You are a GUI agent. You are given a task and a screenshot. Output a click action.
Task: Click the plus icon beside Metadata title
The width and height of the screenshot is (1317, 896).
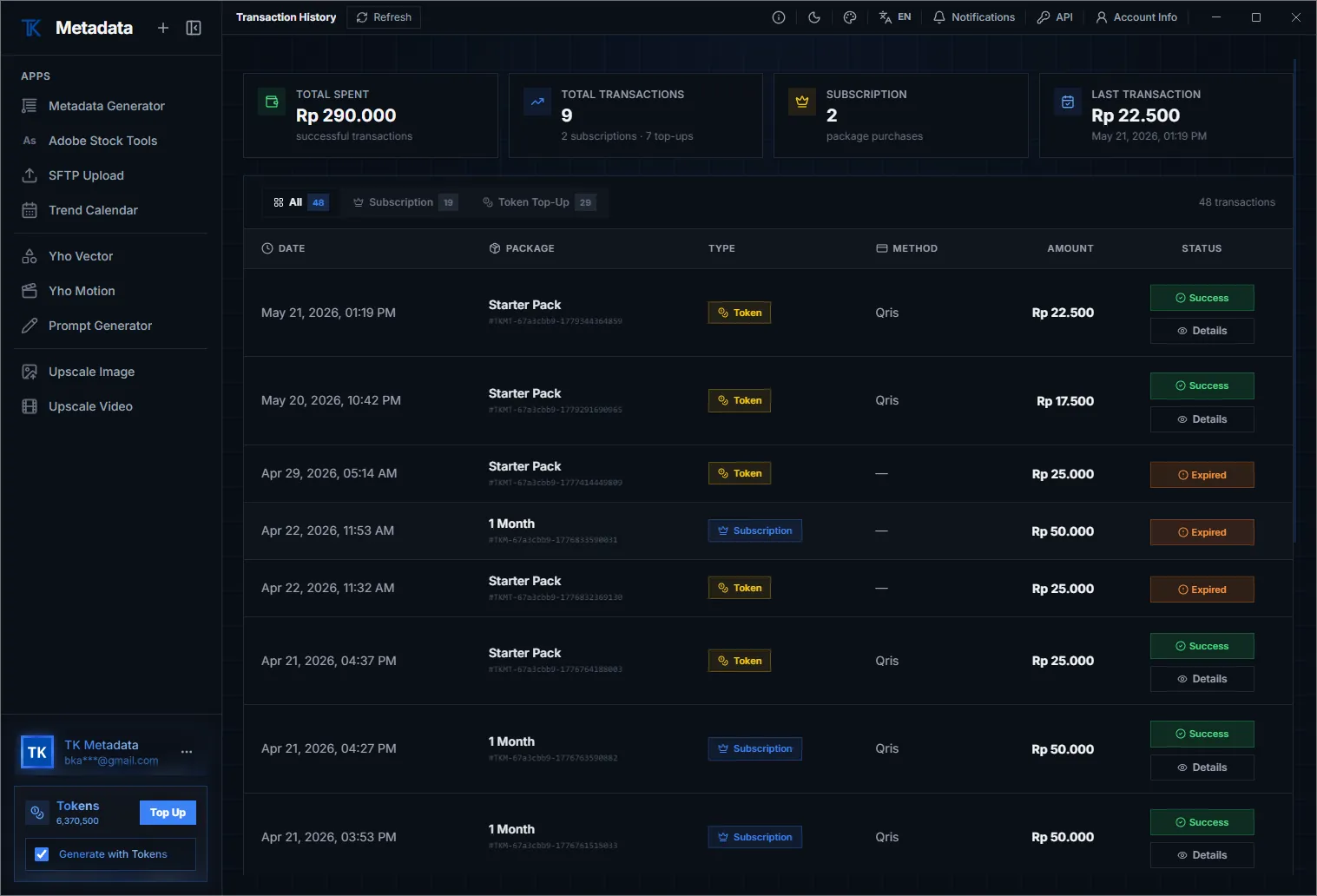[163, 28]
